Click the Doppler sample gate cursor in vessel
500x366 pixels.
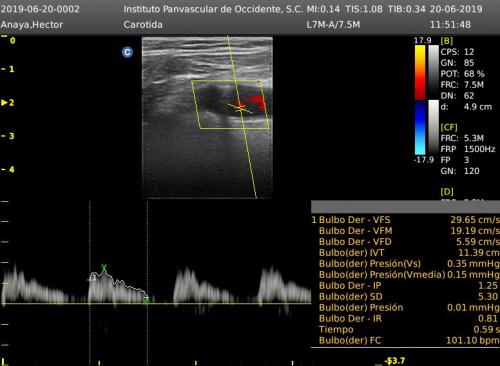(x=240, y=108)
